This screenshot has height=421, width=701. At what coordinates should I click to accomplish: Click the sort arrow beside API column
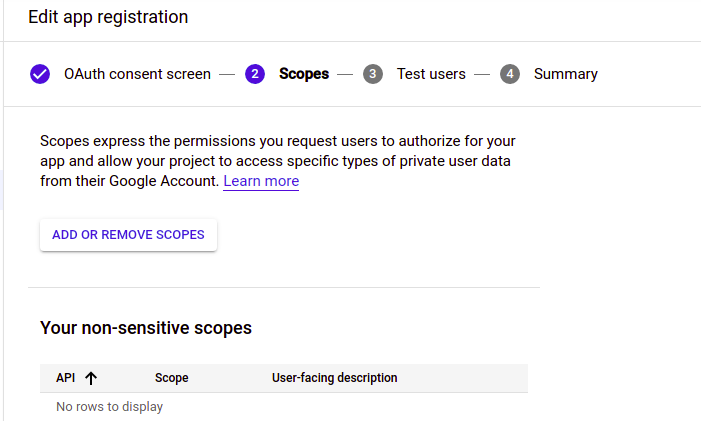91,378
